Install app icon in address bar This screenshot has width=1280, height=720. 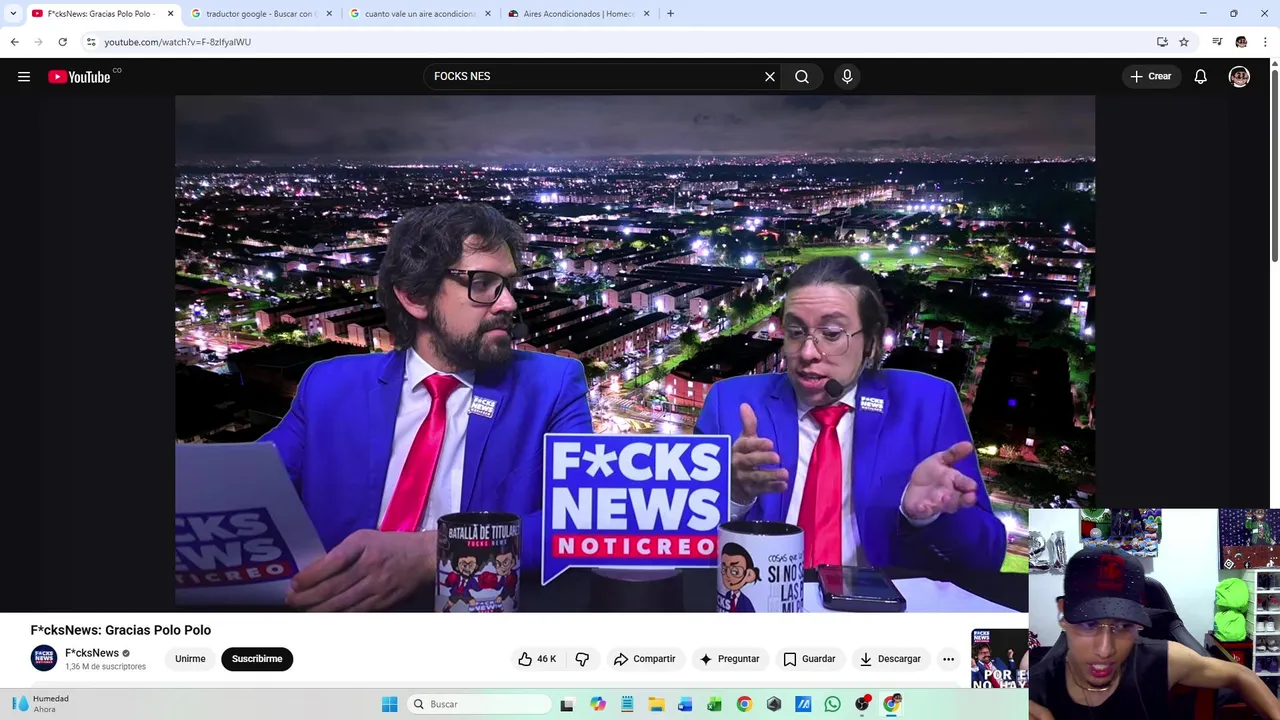click(1162, 42)
